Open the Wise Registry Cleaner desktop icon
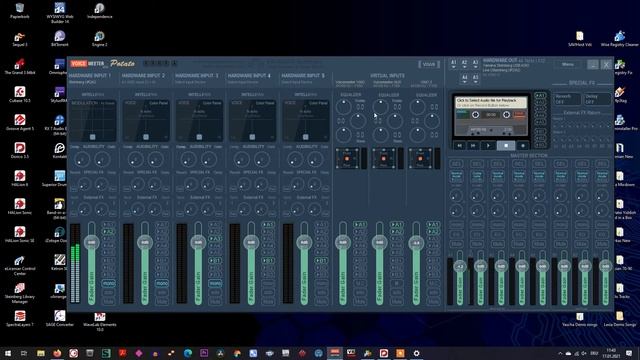 620,39
